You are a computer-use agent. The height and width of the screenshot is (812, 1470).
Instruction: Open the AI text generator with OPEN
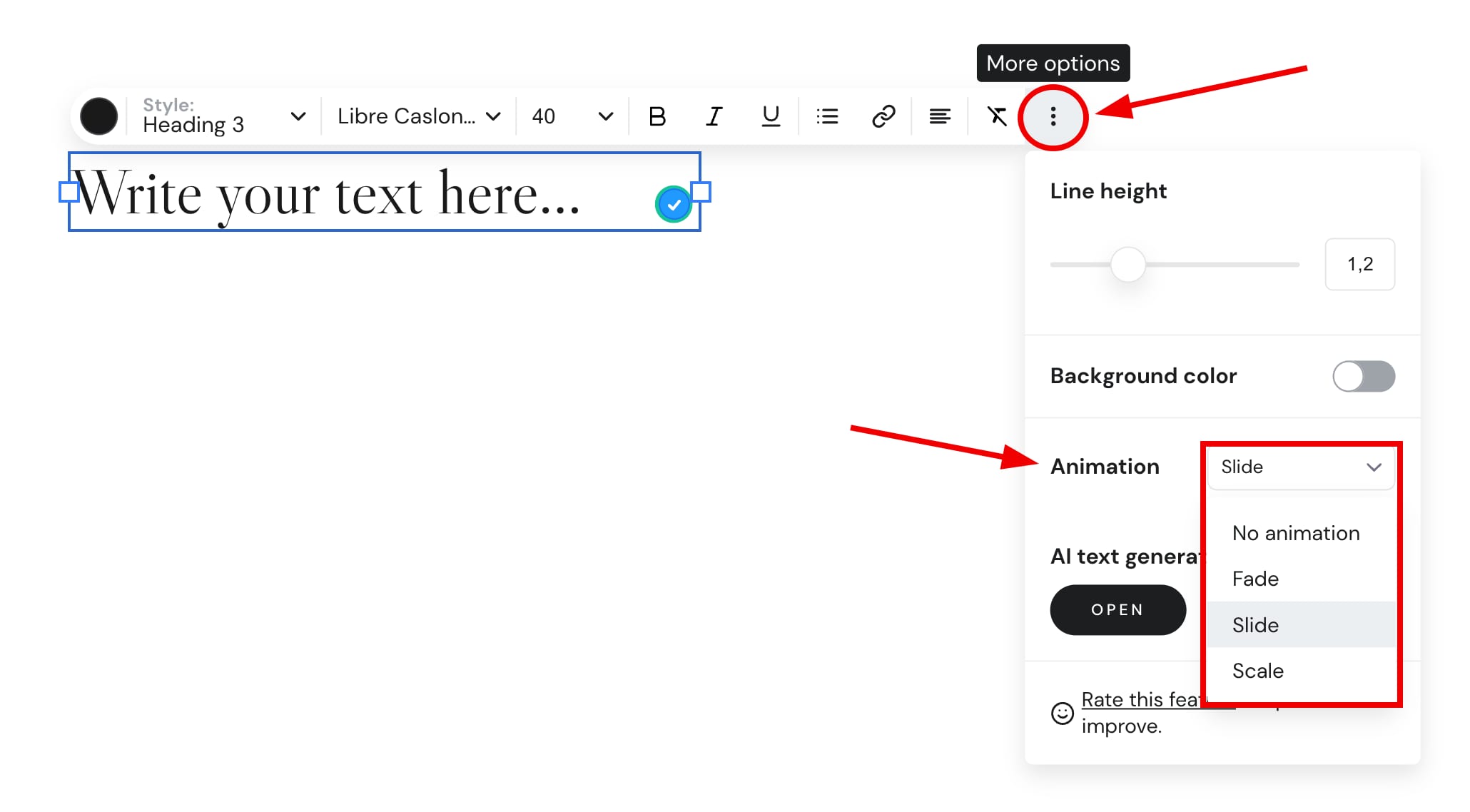(1117, 609)
